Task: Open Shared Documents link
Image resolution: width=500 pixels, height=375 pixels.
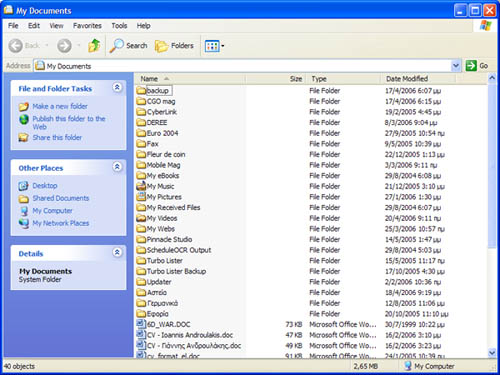Action: tap(61, 198)
